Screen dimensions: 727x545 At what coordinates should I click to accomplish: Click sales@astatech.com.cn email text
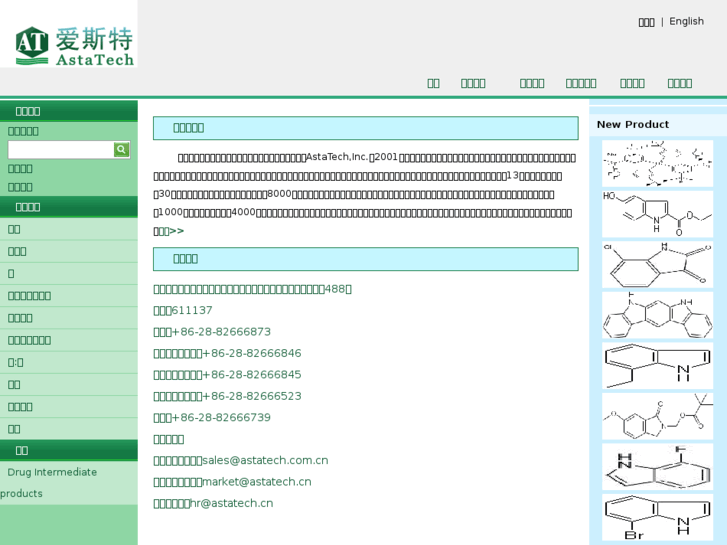tap(265, 460)
